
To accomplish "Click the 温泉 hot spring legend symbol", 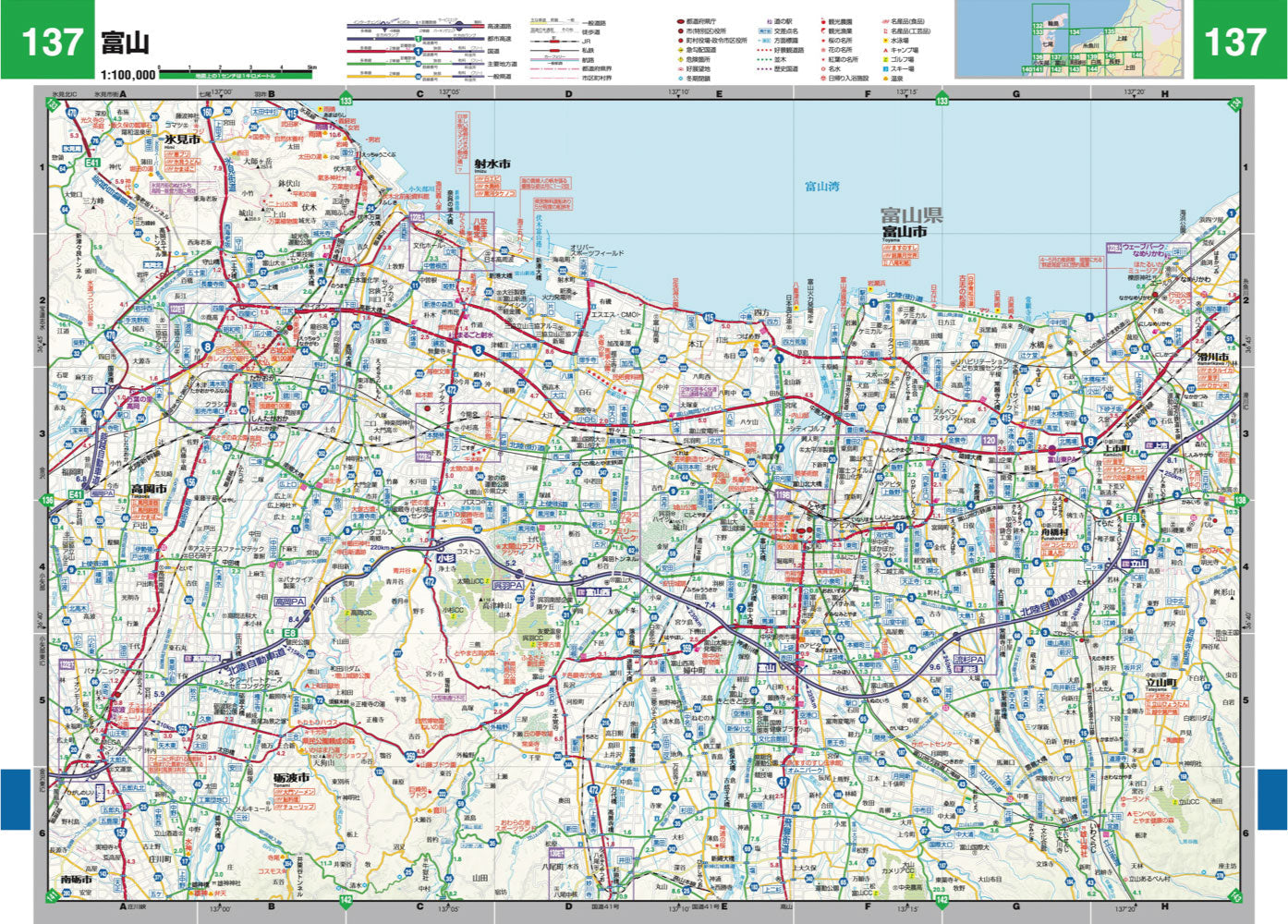I will click(x=886, y=79).
